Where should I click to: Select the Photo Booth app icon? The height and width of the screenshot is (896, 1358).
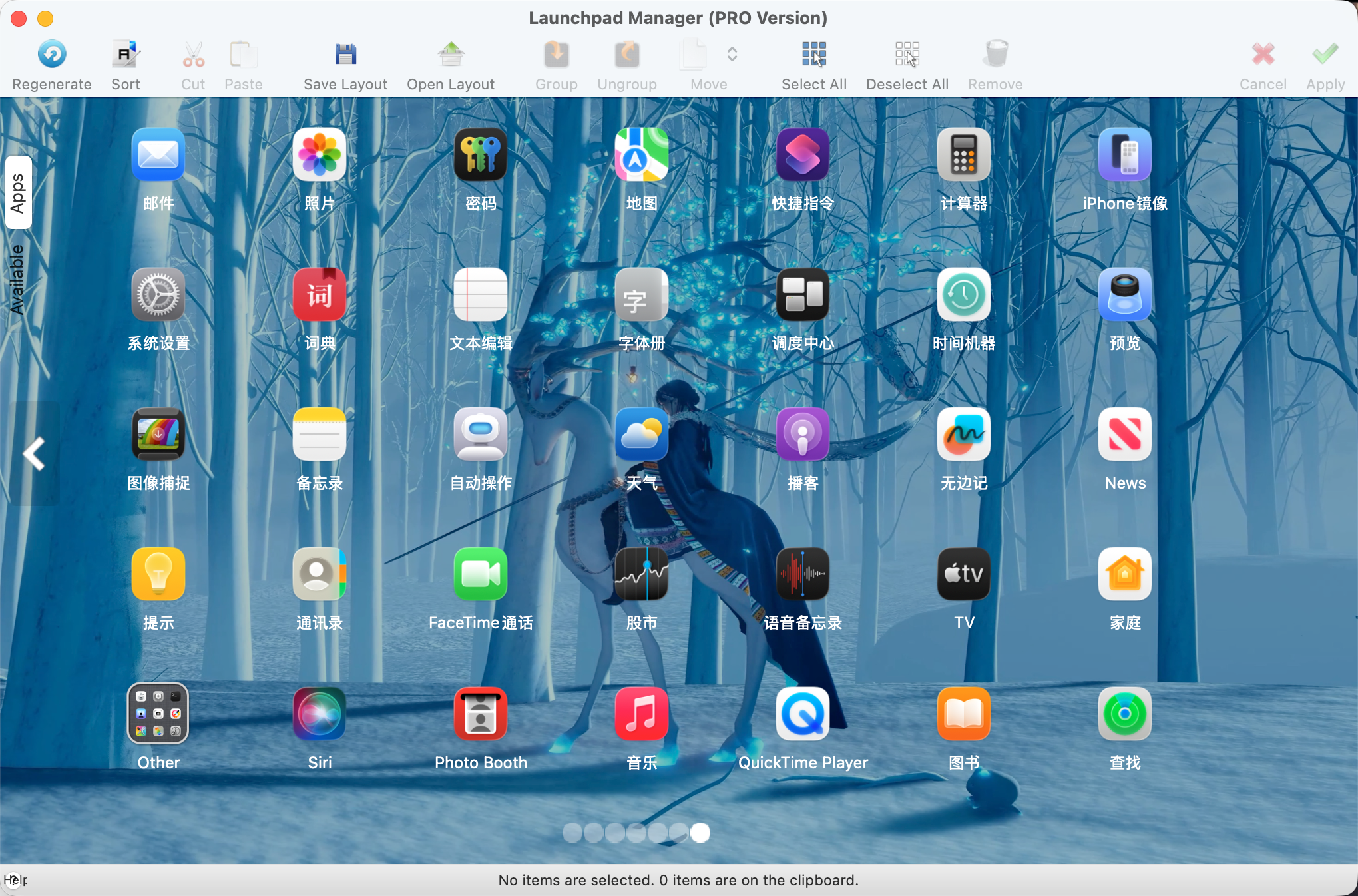480,714
